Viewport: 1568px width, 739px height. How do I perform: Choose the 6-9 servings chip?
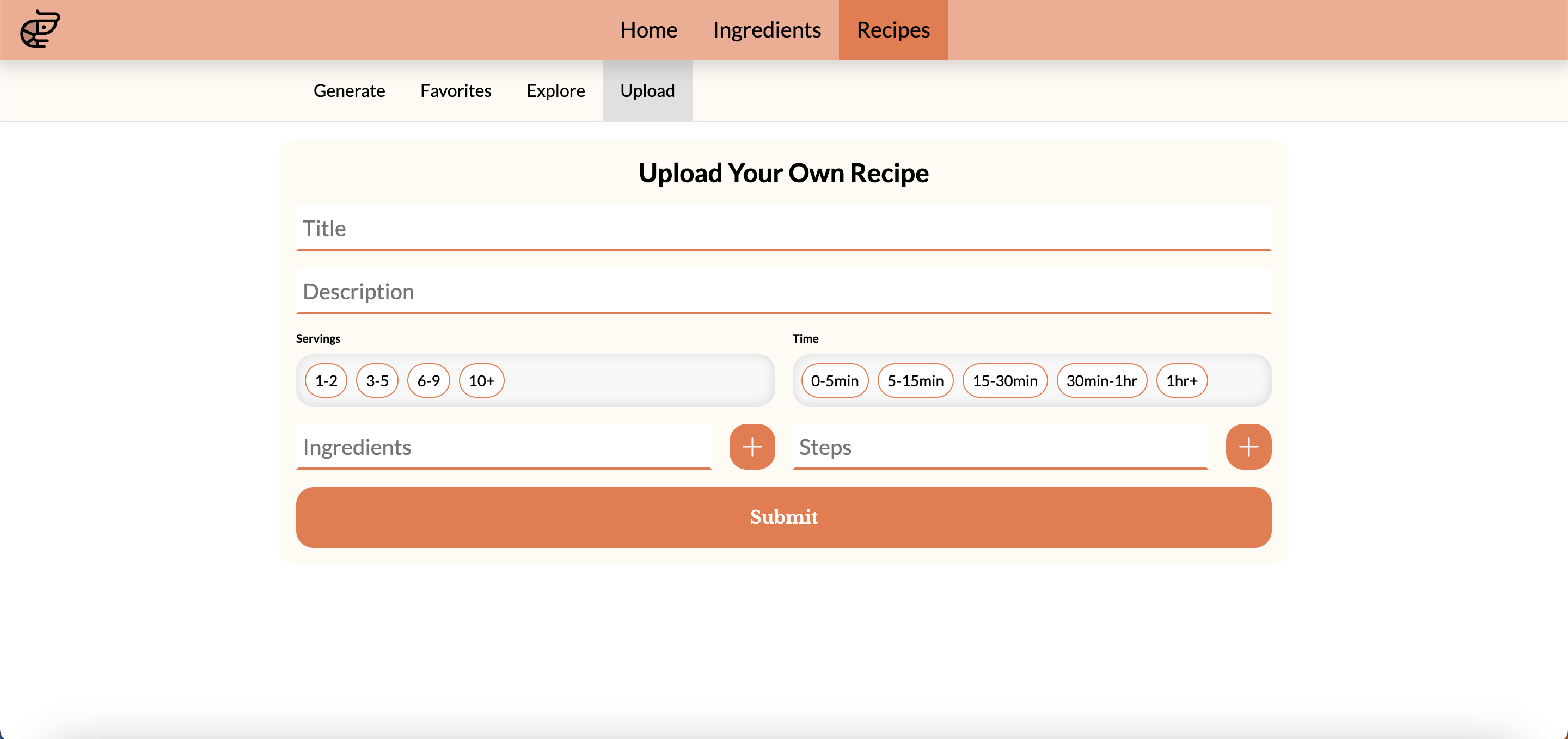coord(428,381)
